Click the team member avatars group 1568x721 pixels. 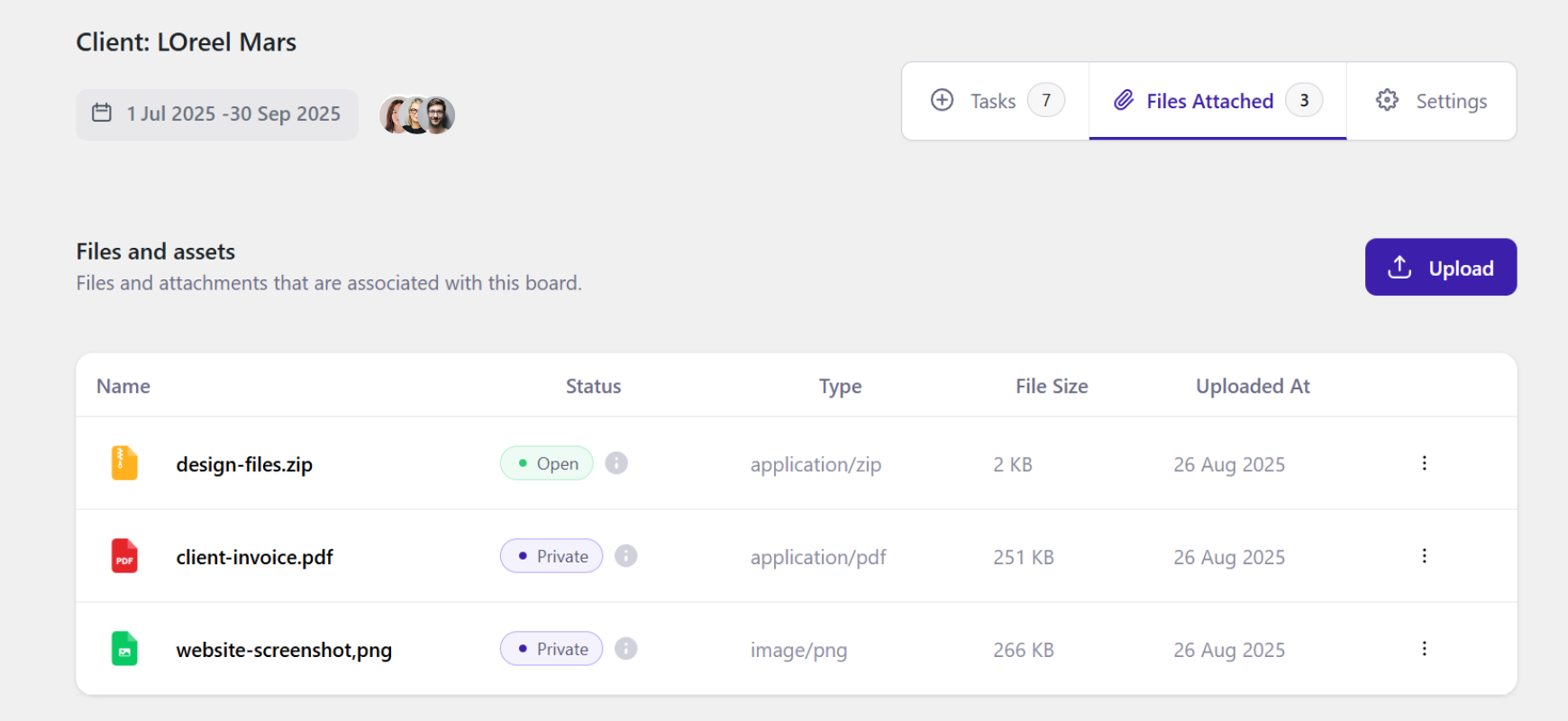coord(416,114)
